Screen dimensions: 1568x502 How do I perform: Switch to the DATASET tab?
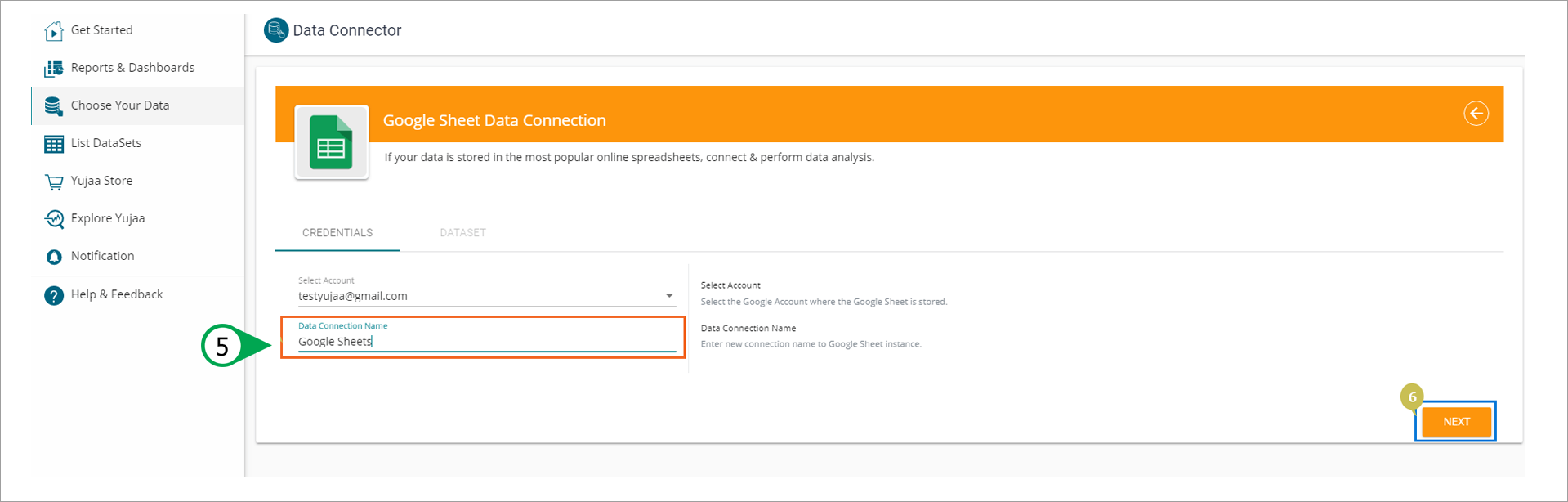pyautogui.click(x=462, y=233)
